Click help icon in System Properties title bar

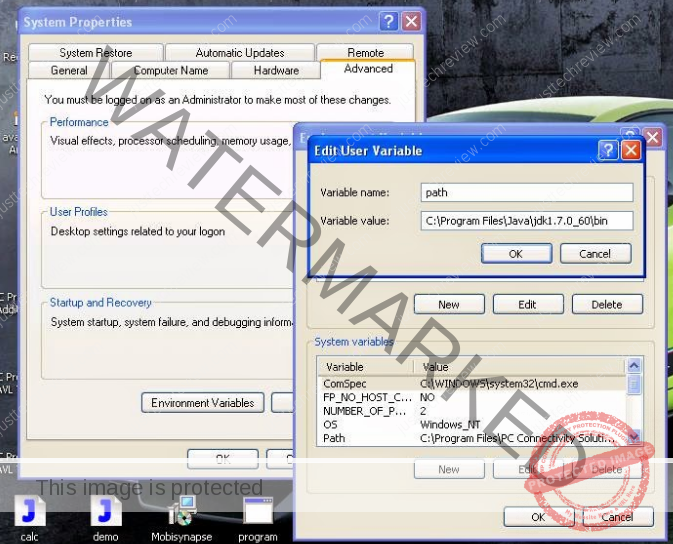(x=389, y=21)
